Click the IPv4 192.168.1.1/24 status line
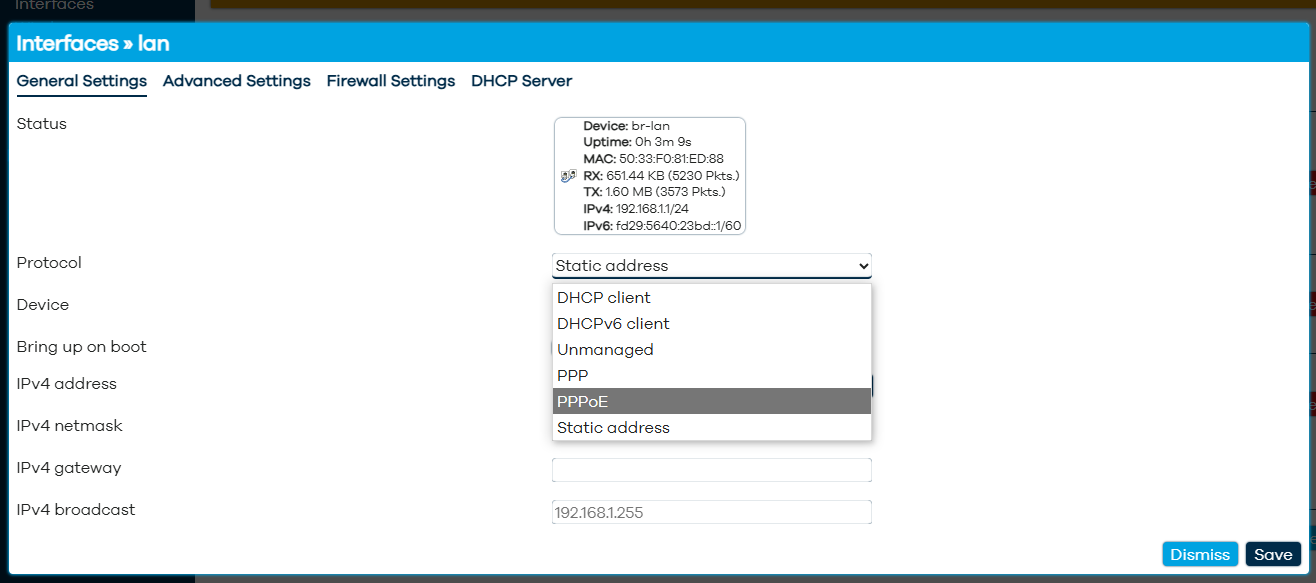The image size is (1316, 583). click(636, 209)
